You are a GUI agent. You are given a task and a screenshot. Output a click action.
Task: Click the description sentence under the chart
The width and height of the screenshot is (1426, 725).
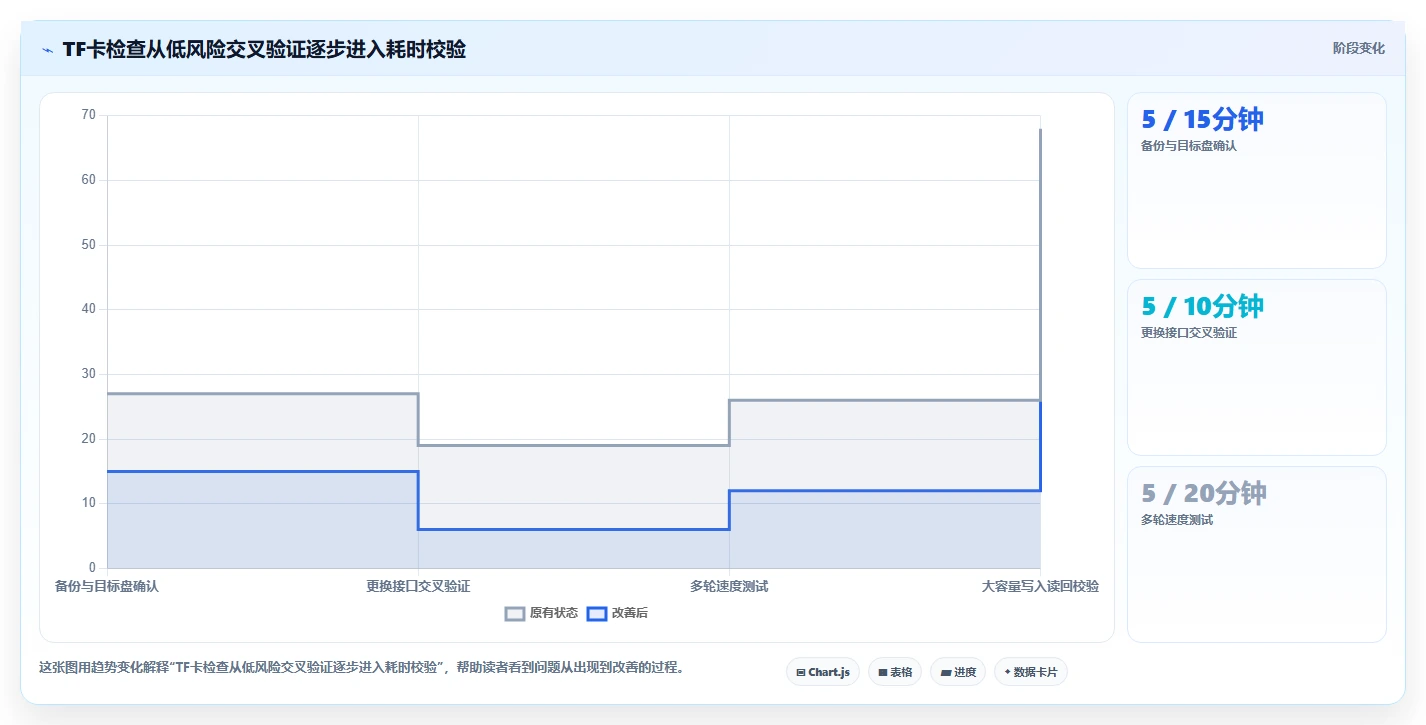tap(362, 668)
